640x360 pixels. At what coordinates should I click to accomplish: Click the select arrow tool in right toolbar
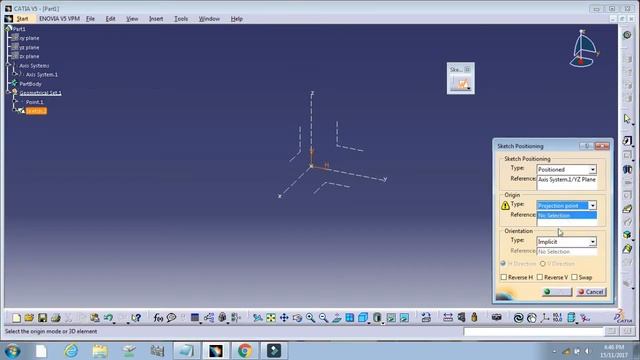(627, 119)
